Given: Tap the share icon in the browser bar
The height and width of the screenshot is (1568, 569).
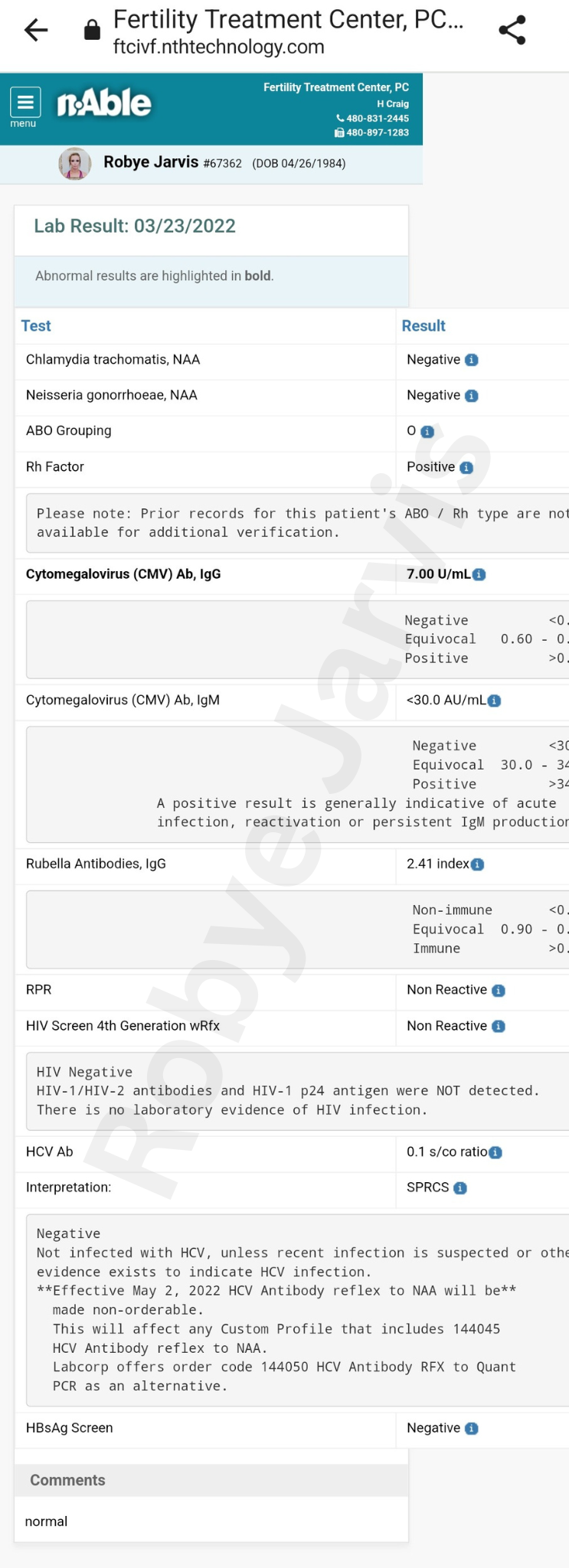Looking at the screenshot, I should pyautogui.click(x=512, y=31).
